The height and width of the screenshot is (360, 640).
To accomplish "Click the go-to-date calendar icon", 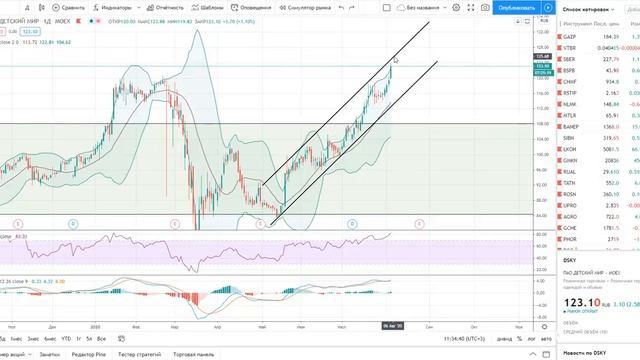I will [121, 339].
